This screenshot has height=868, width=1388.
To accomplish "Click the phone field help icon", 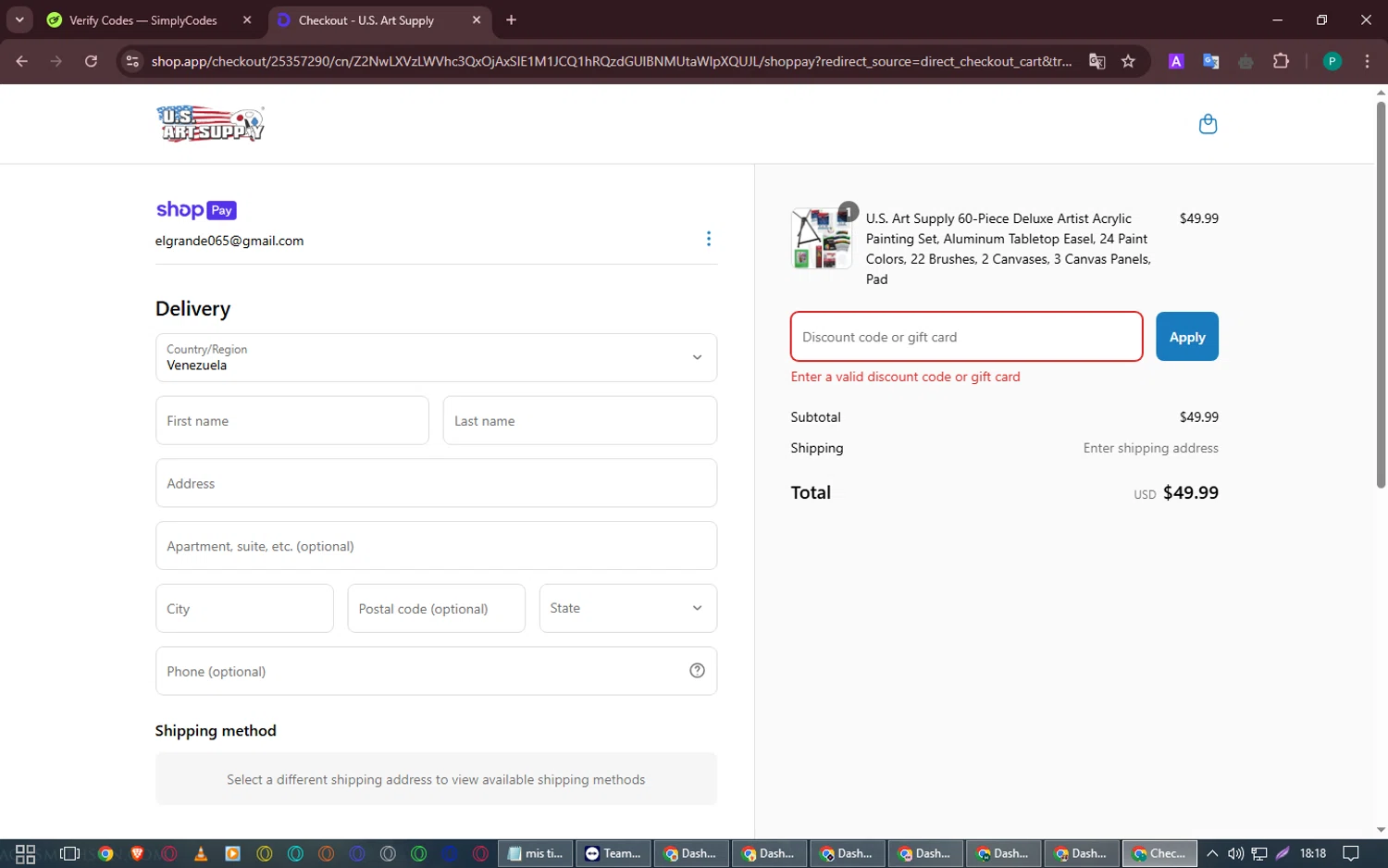I will coord(697,671).
